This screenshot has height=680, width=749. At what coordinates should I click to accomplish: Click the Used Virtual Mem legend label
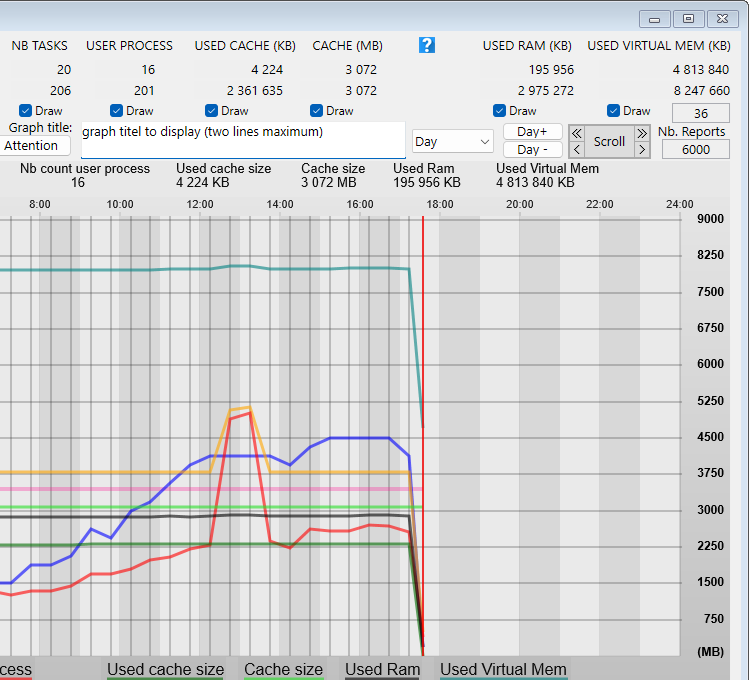pyautogui.click(x=503, y=670)
